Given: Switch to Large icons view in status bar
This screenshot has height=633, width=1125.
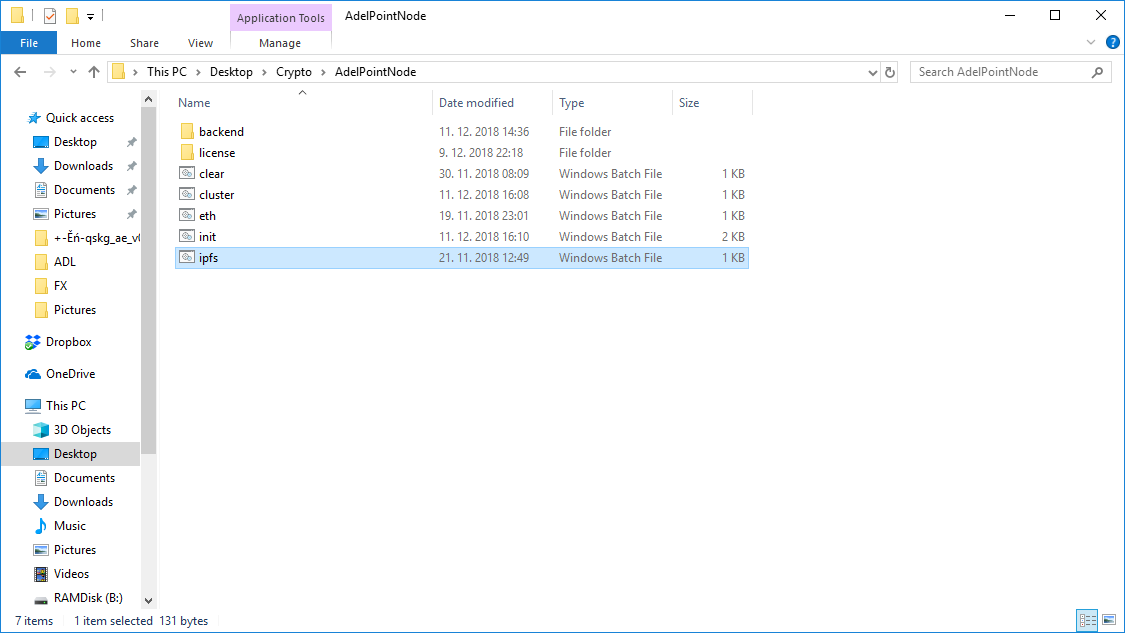Looking at the screenshot, I should [x=1109, y=620].
